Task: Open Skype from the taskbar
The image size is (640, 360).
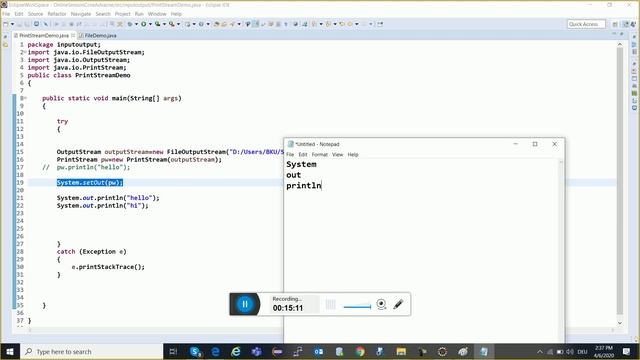Action: (196, 351)
